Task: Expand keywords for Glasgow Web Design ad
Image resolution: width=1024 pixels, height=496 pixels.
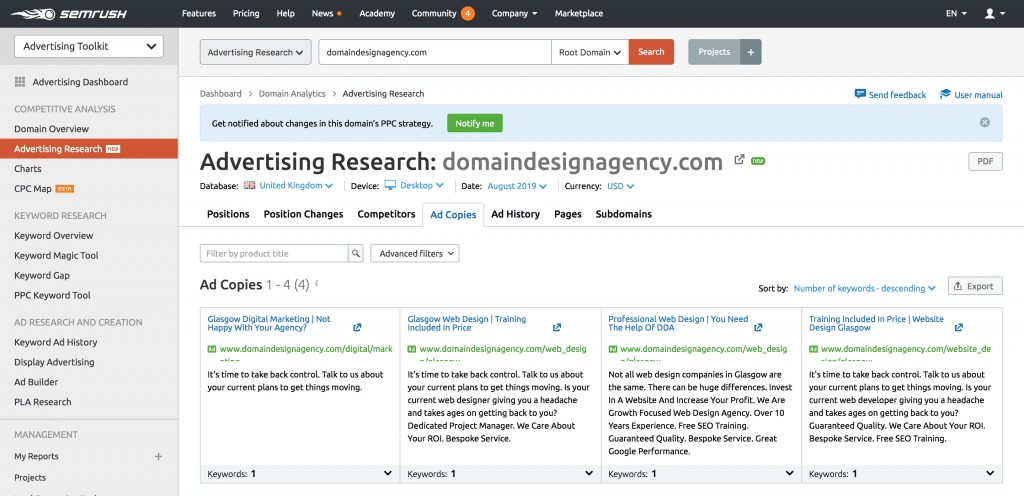Action: pos(589,473)
